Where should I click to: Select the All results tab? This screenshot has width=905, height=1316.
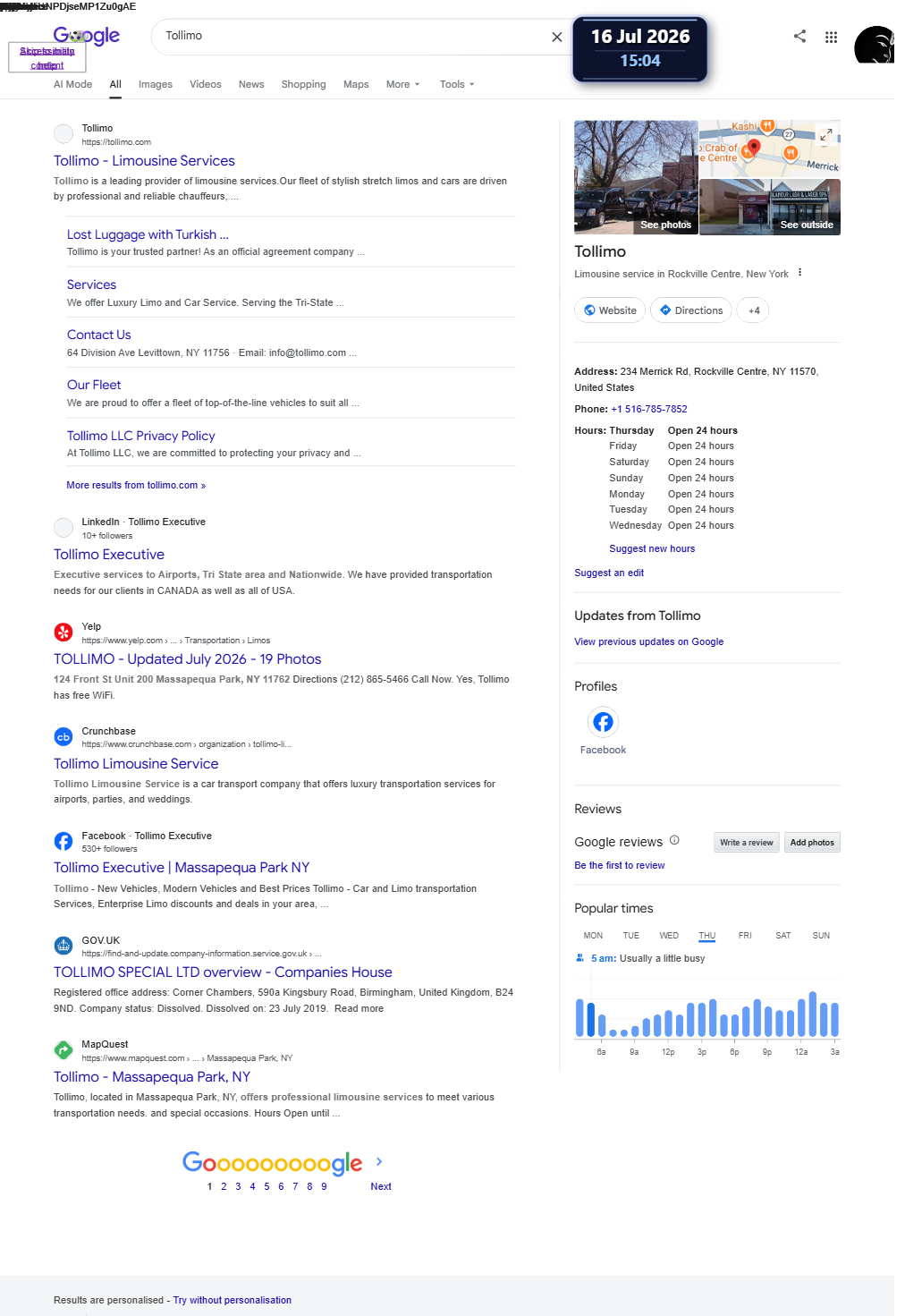click(x=115, y=84)
